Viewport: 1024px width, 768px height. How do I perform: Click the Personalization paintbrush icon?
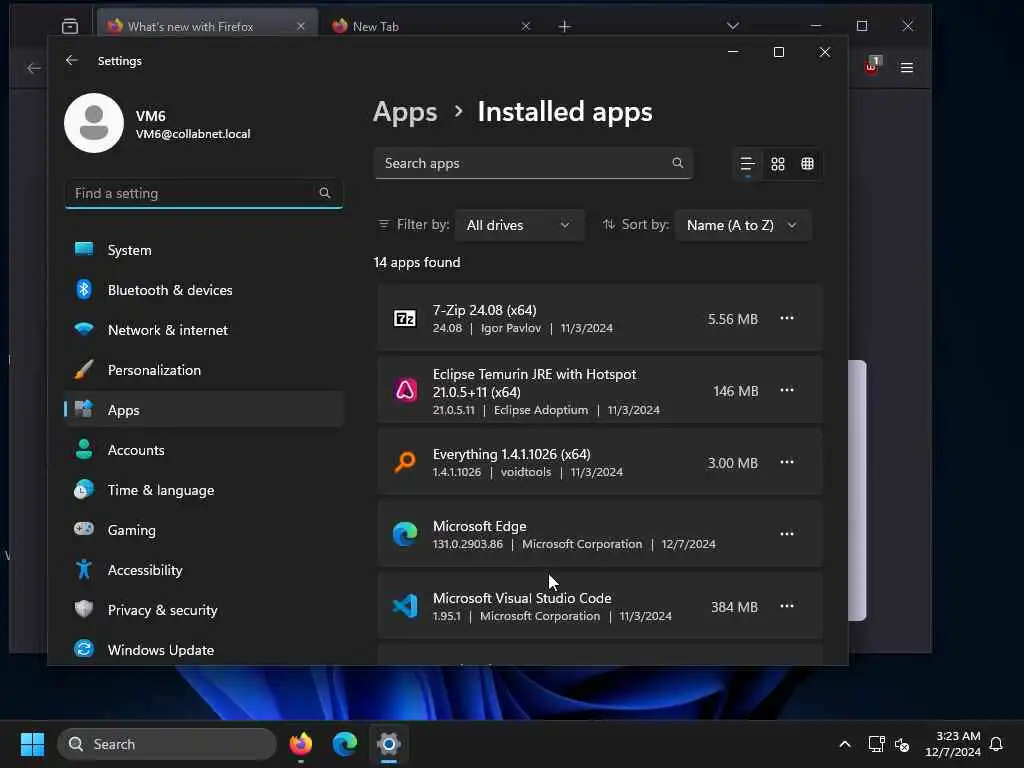click(84, 369)
